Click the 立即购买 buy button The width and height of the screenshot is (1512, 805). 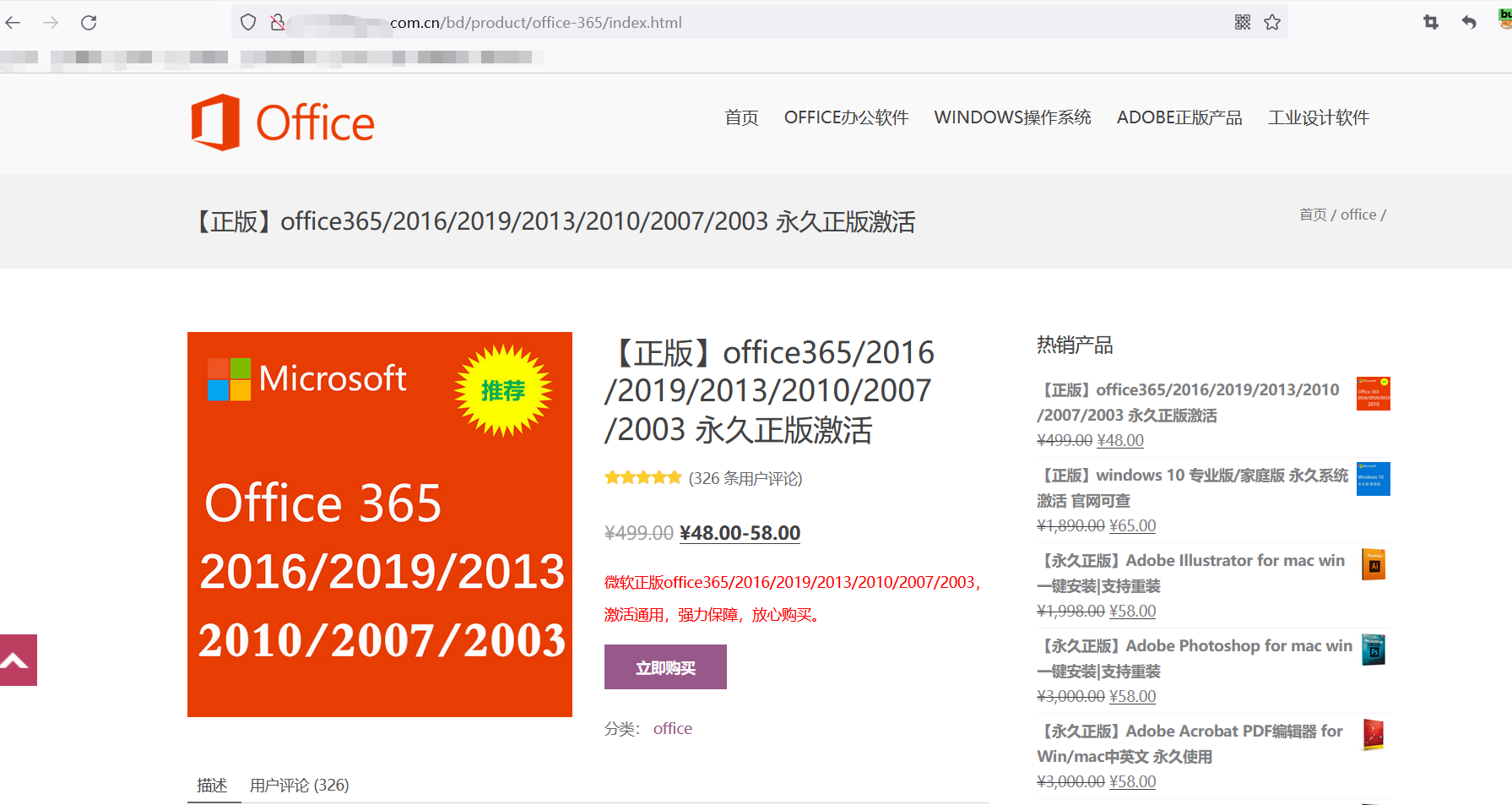[x=665, y=667]
